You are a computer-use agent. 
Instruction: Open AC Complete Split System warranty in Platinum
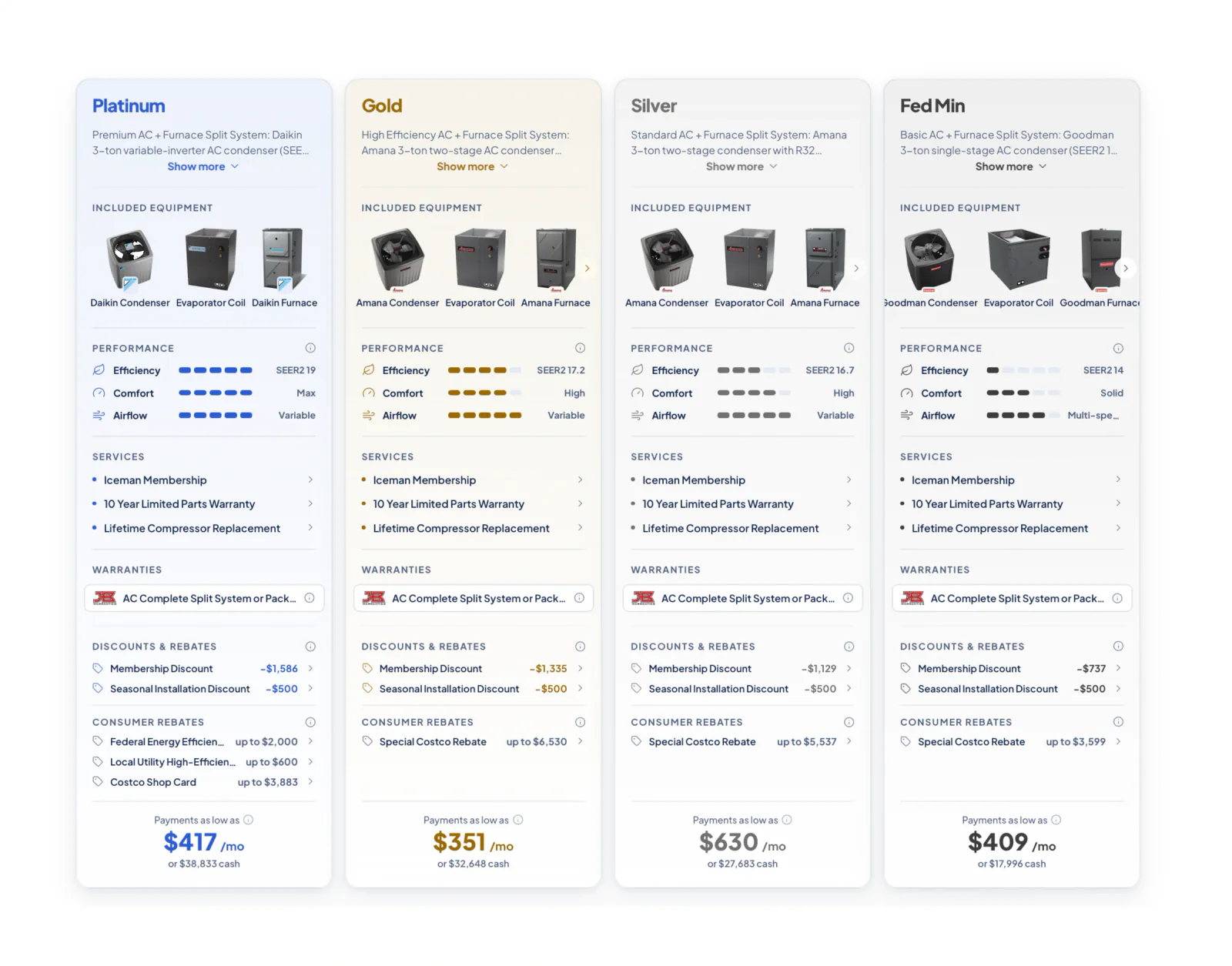204,598
